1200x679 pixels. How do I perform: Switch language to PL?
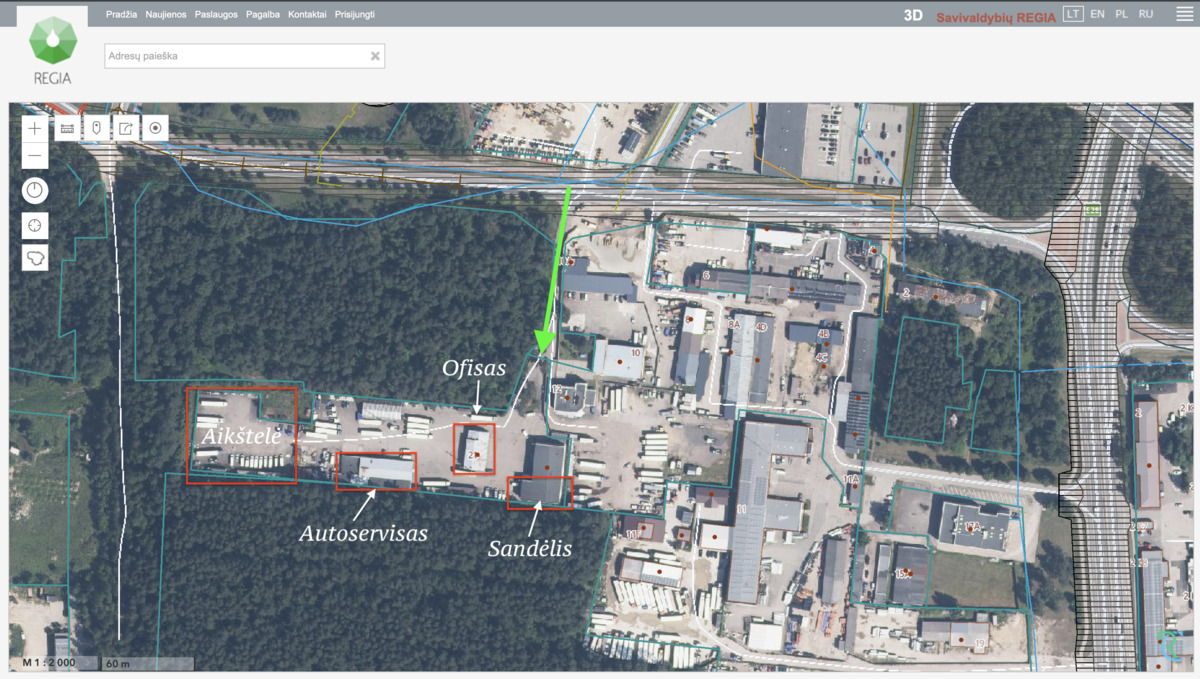(x=1122, y=14)
